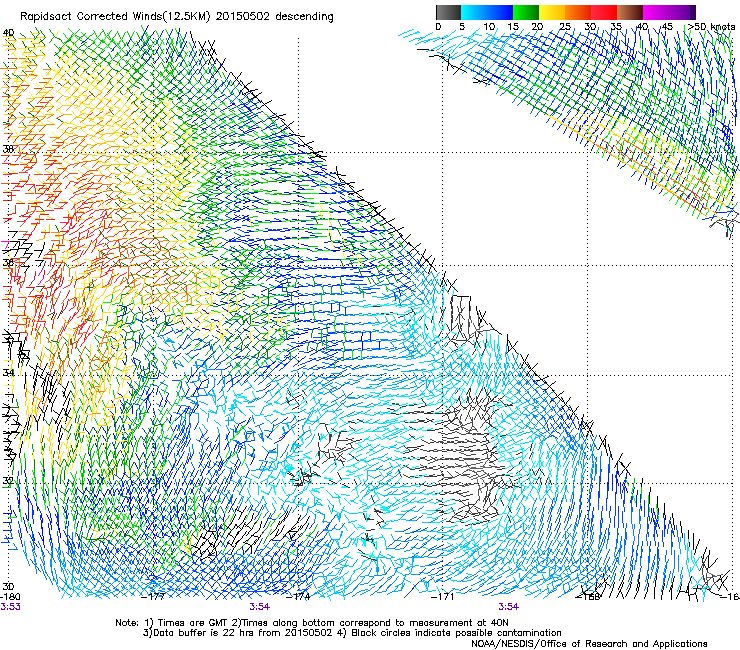Screen dimensions: 740x650
Task: Click the green 15-20 knots color band
Action: [x=526, y=12]
